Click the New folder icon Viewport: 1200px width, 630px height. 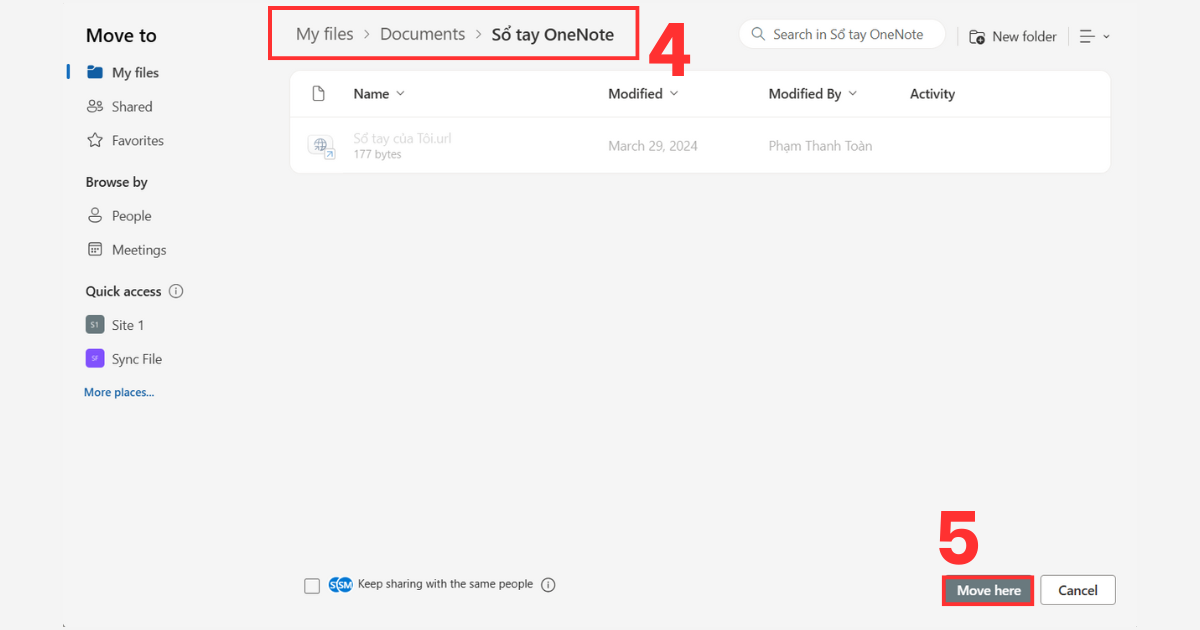point(976,36)
